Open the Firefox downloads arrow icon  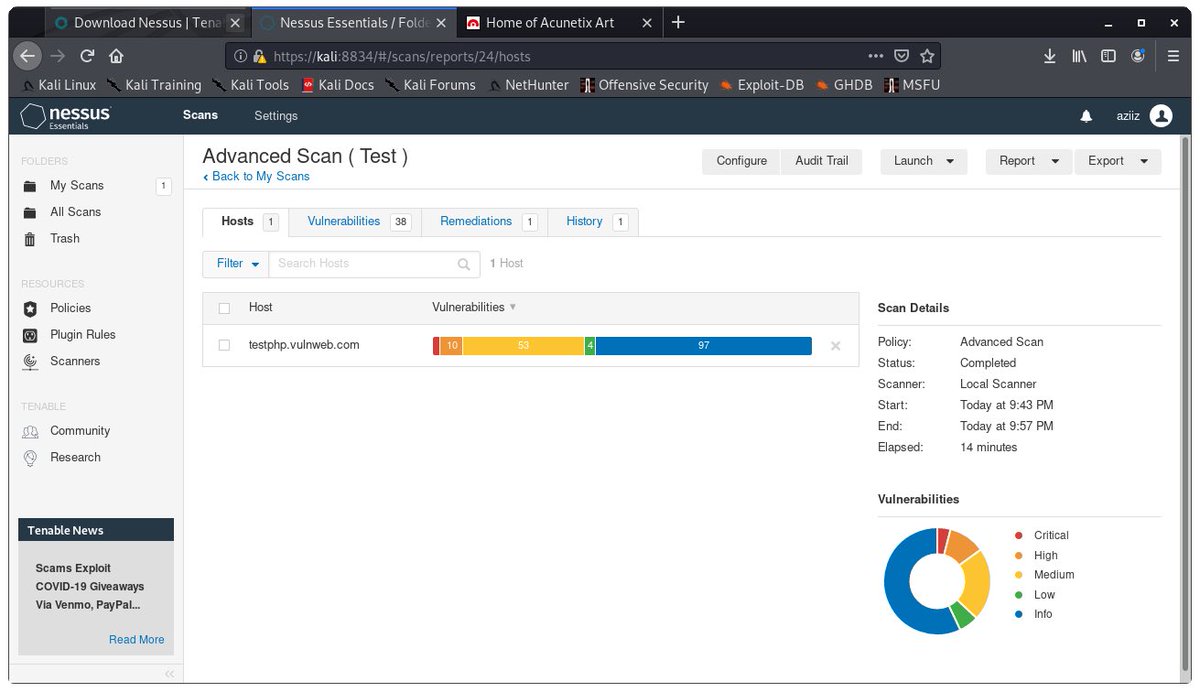(1050, 56)
